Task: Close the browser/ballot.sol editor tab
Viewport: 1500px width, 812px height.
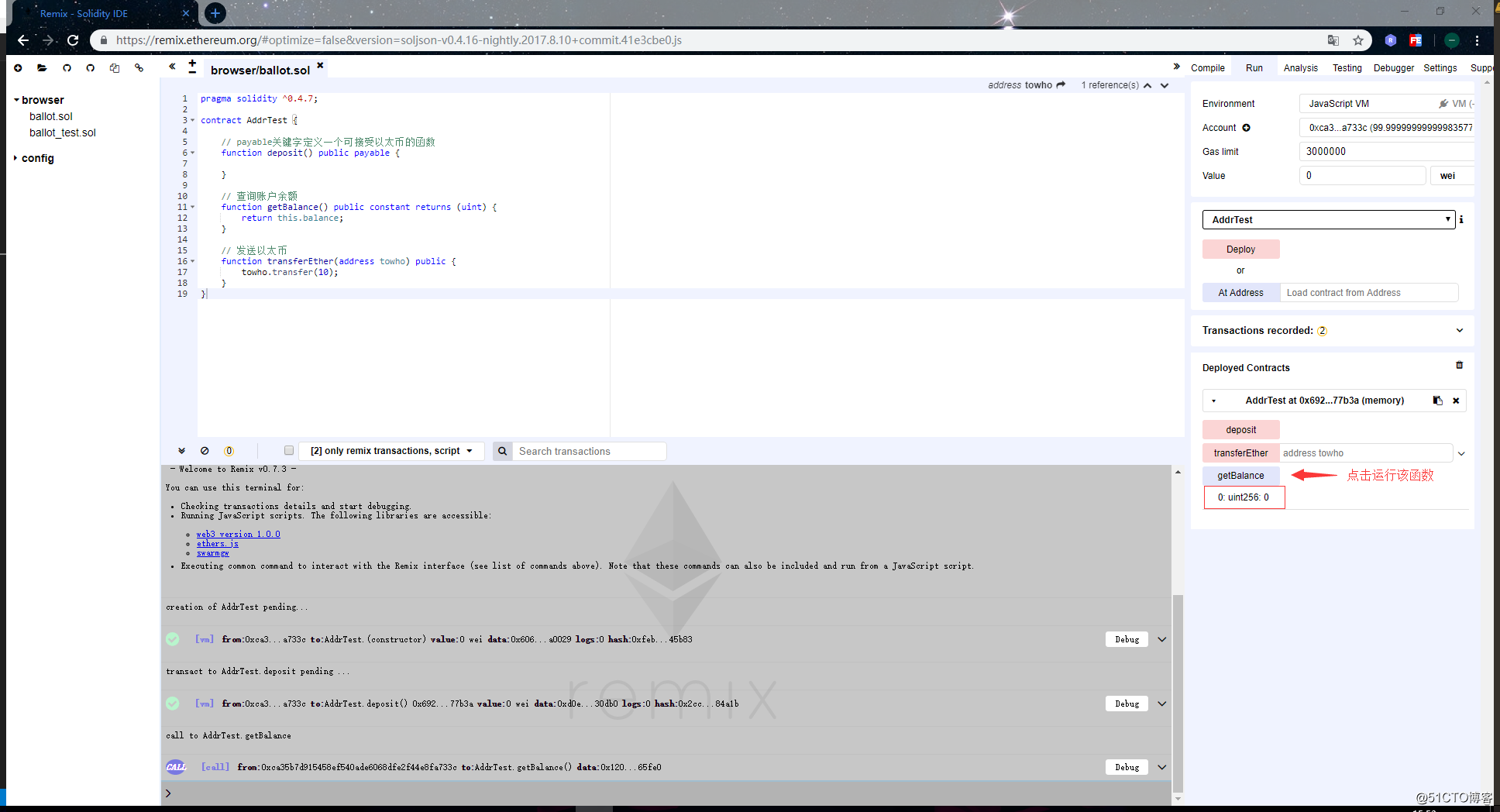Action: pos(320,66)
